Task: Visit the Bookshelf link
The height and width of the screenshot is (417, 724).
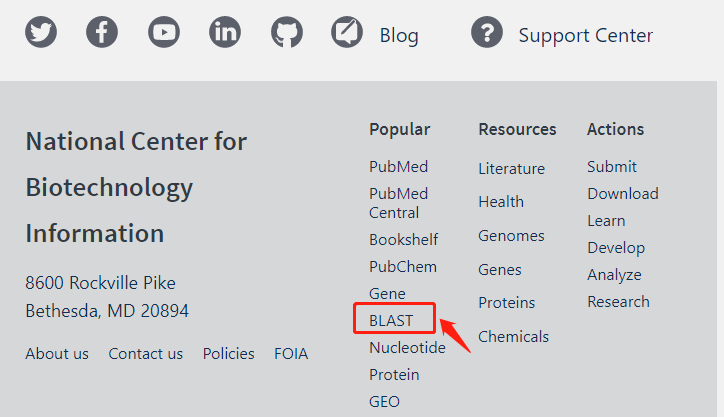Action: pyautogui.click(x=404, y=240)
